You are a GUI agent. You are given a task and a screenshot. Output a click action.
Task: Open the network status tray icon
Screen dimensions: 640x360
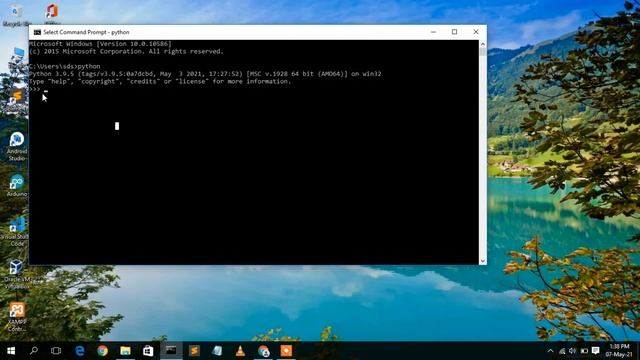pyautogui.click(x=562, y=351)
